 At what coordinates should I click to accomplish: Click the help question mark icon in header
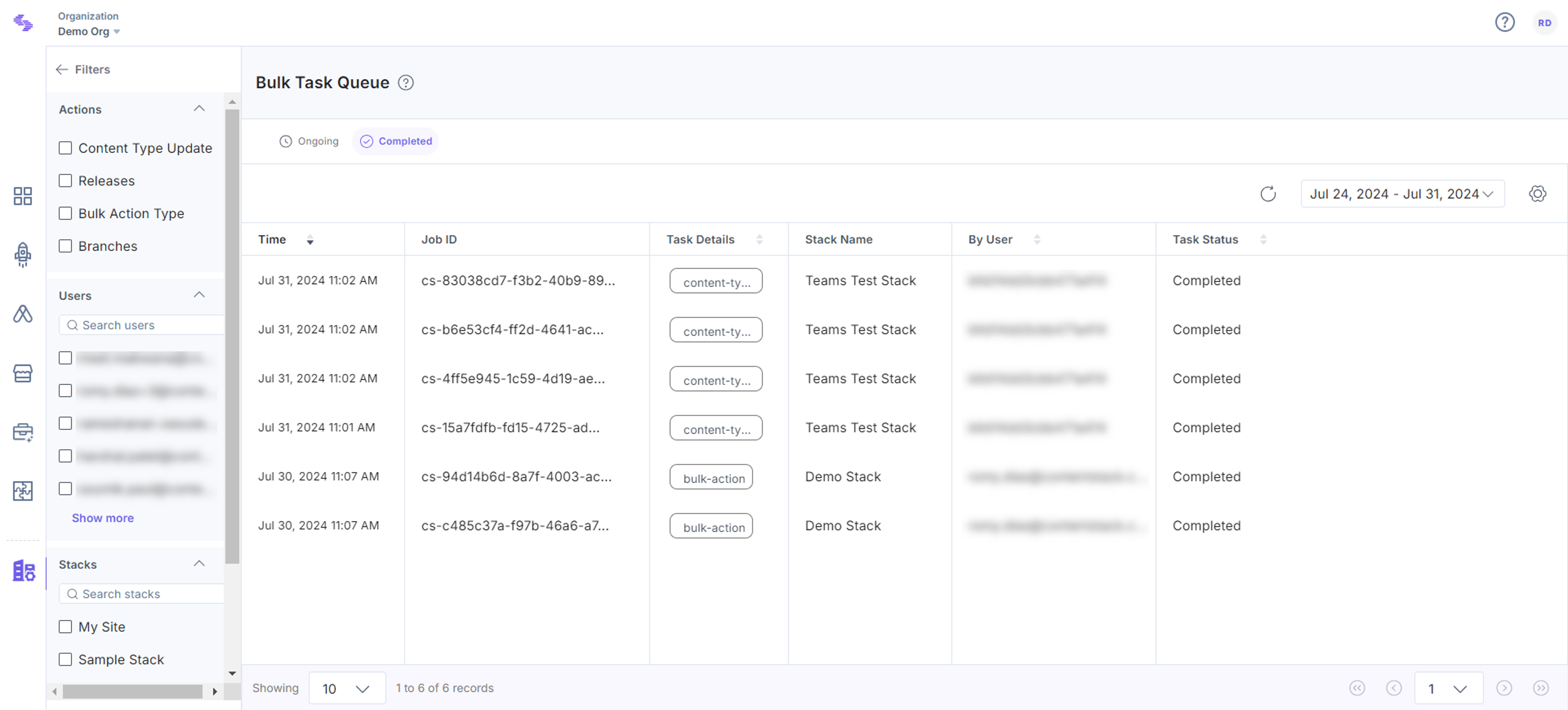pos(1505,22)
